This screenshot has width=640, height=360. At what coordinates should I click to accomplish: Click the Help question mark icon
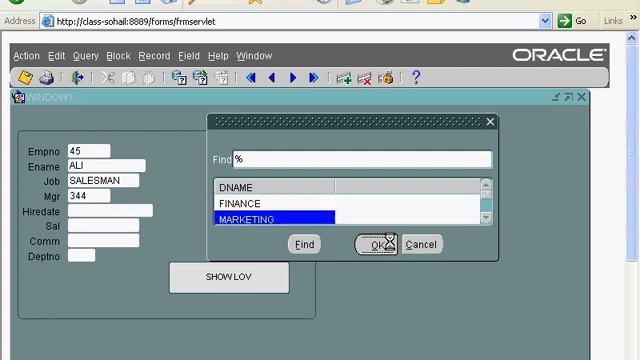click(x=416, y=77)
